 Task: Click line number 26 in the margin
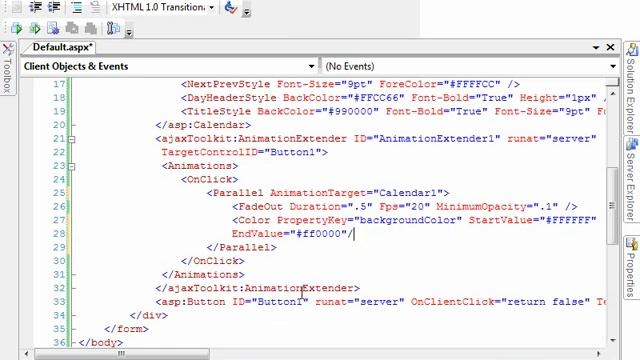pyautogui.click(x=59, y=207)
